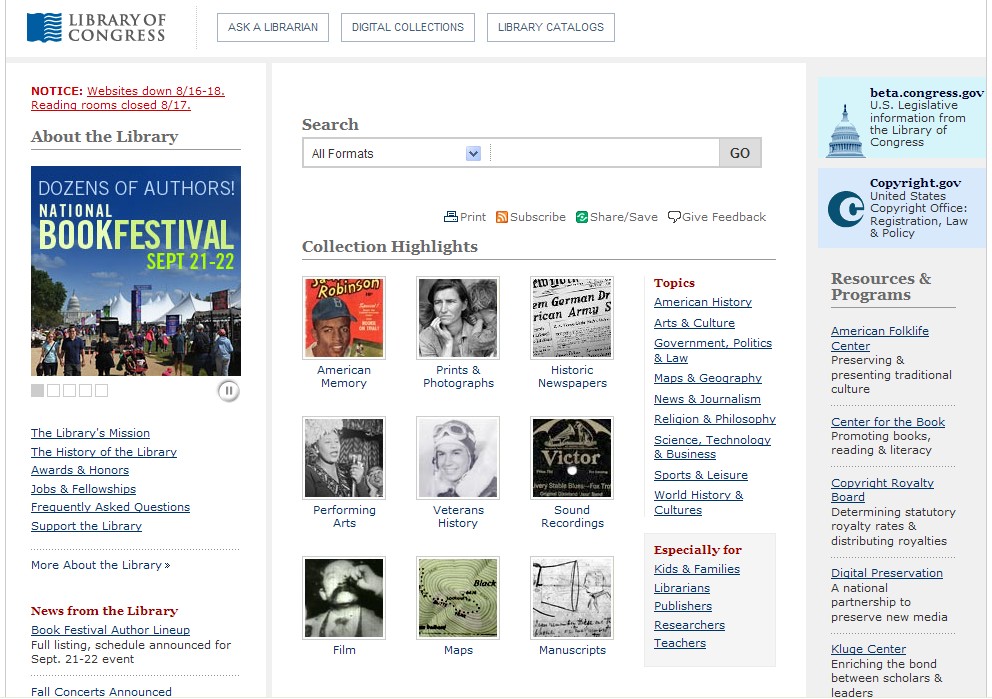Open Awards & Honors link
The image size is (992, 699).
click(80, 470)
